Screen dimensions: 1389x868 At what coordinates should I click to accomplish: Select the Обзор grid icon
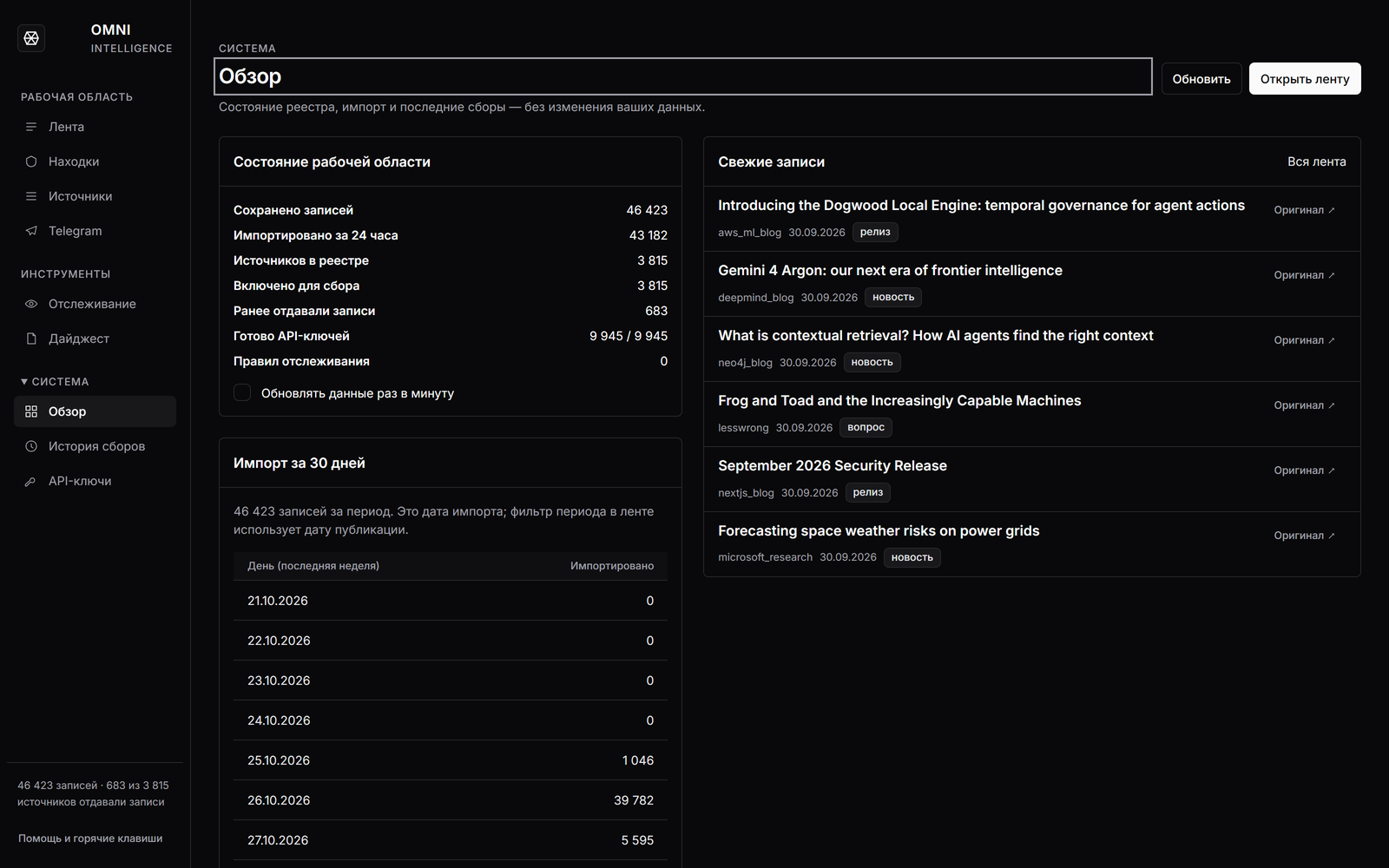(31, 411)
